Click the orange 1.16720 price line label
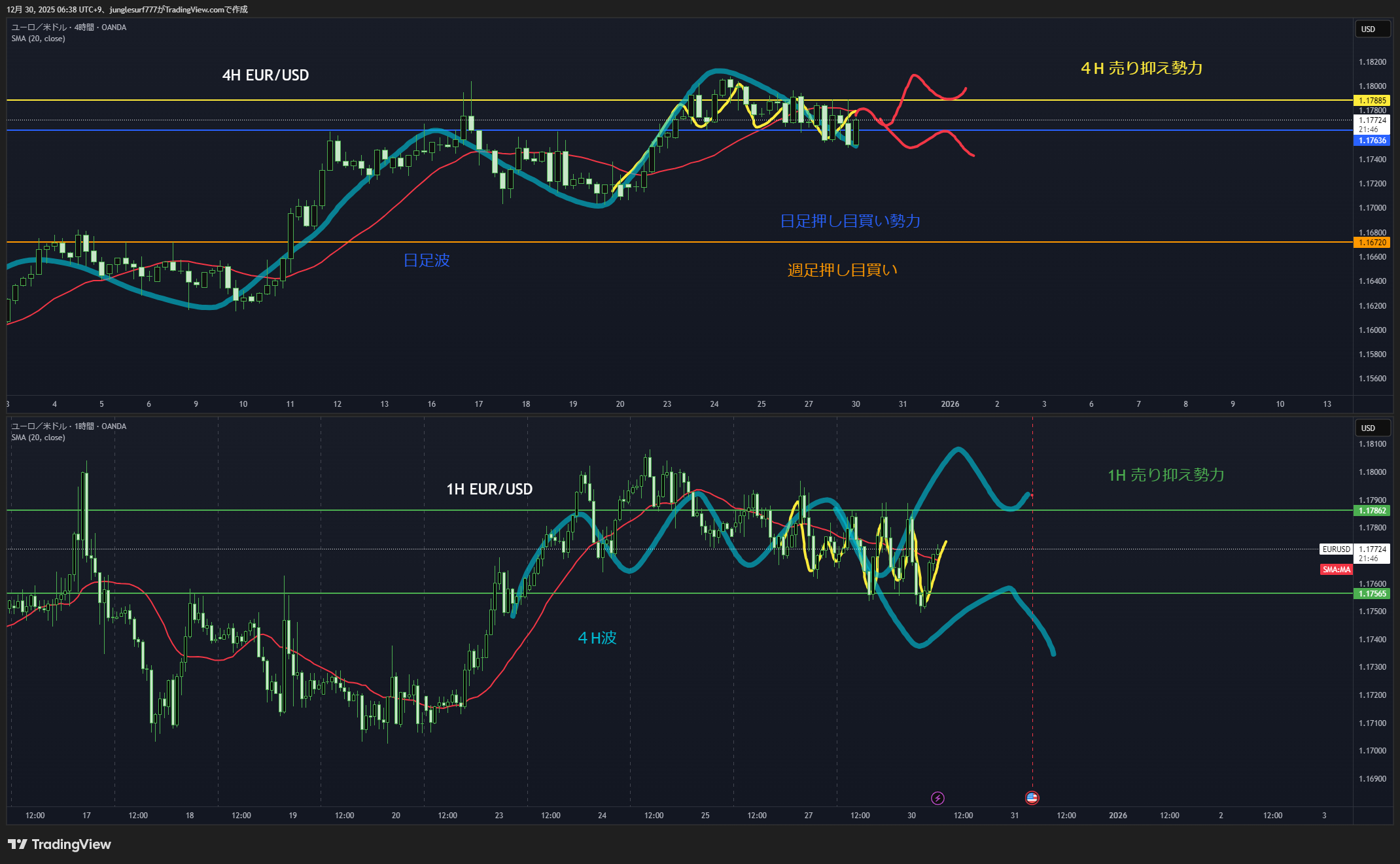1400x864 pixels. [x=1372, y=243]
